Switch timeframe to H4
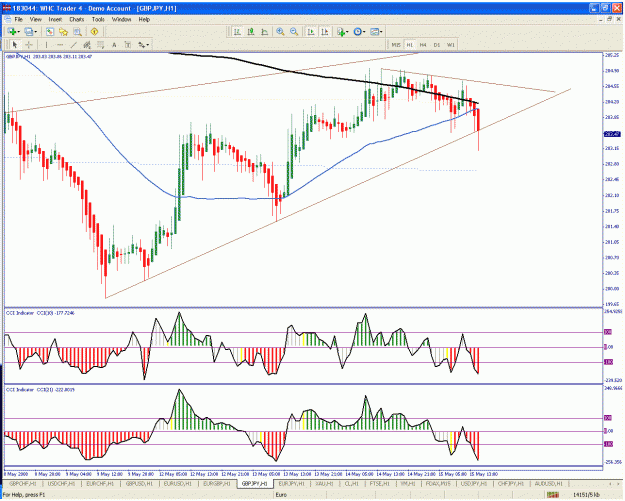The image size is (625, 501). [x=423, y=45]
